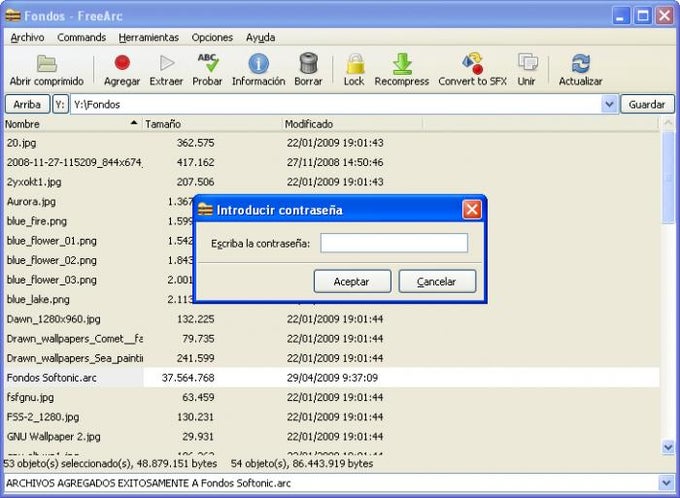The width and height of the screenshot is (680, 498).
Task: Click the red Agregar icon
Action: 122,63
